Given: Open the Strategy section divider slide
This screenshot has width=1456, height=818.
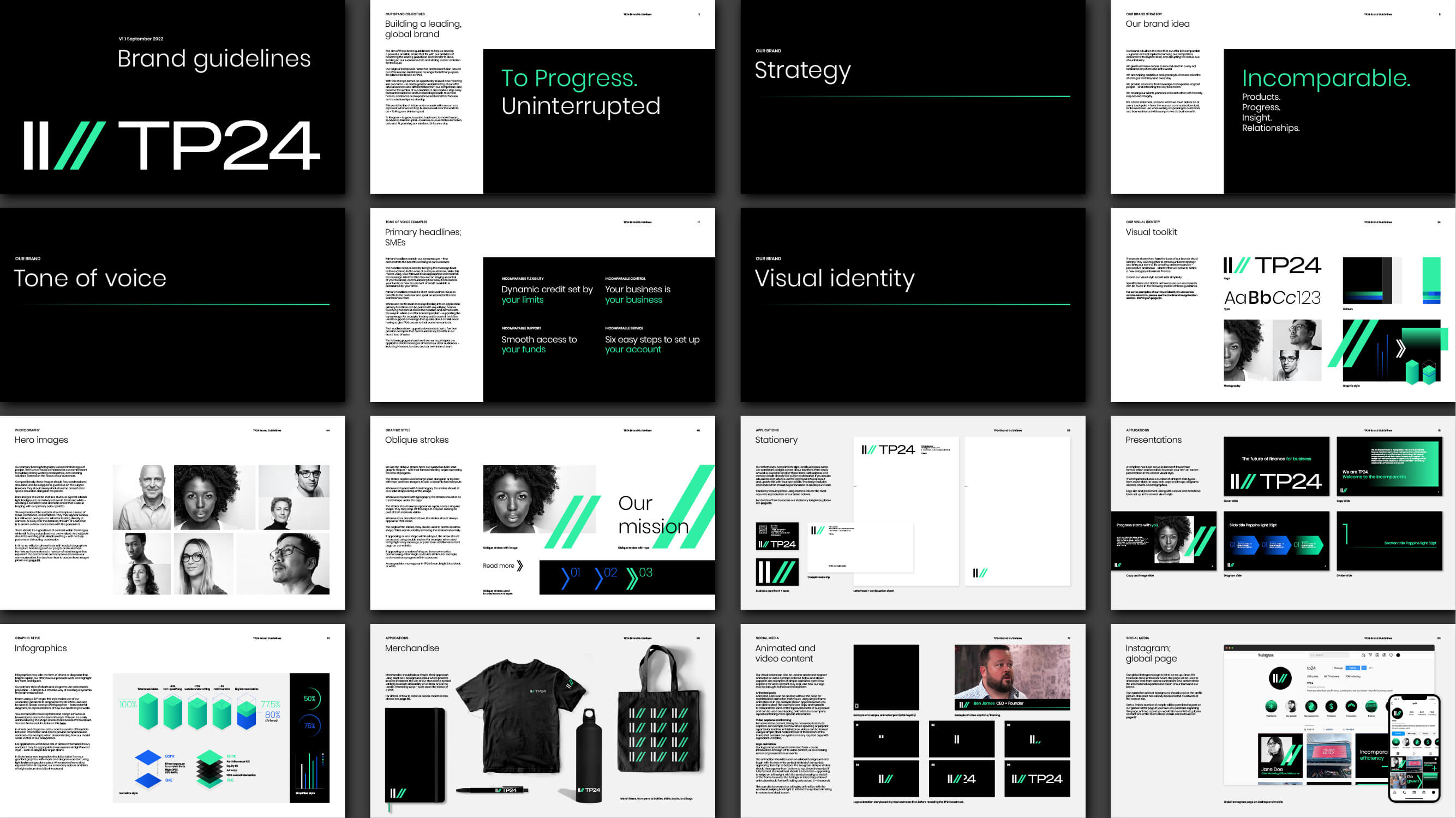Looking at the screenshot, I should click(912, 97).
